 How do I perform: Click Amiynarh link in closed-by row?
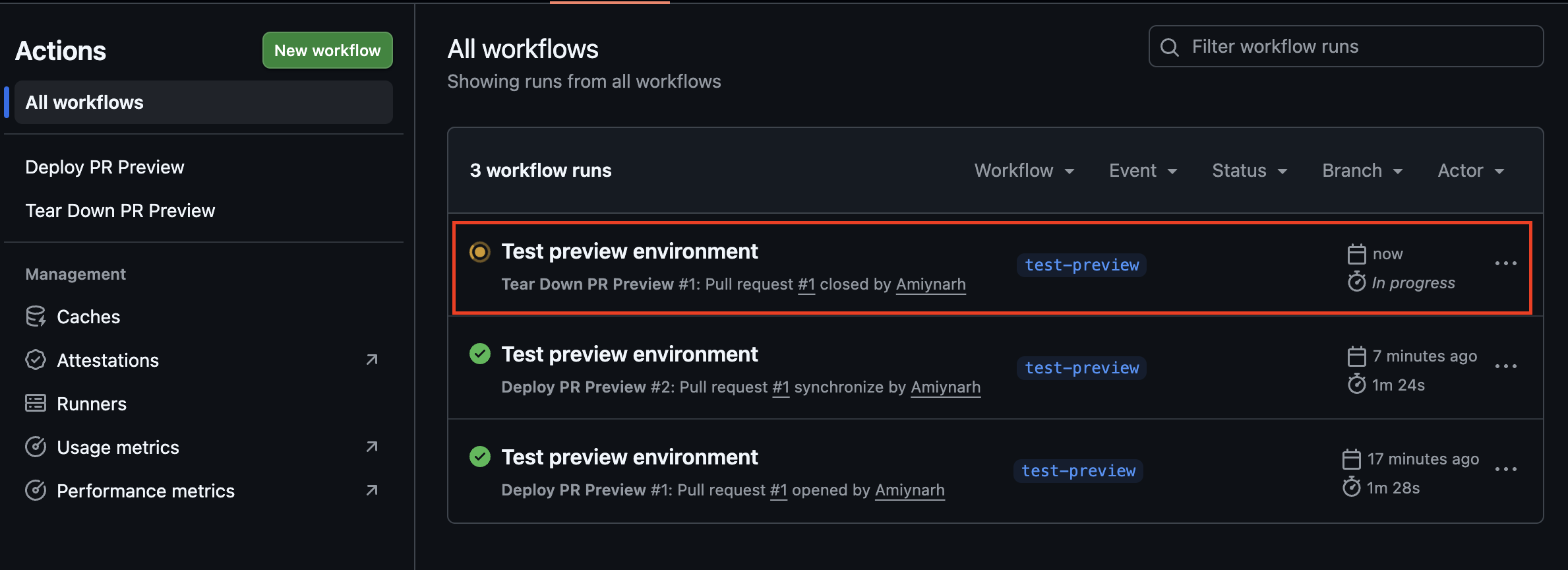[x=931, y=284]
